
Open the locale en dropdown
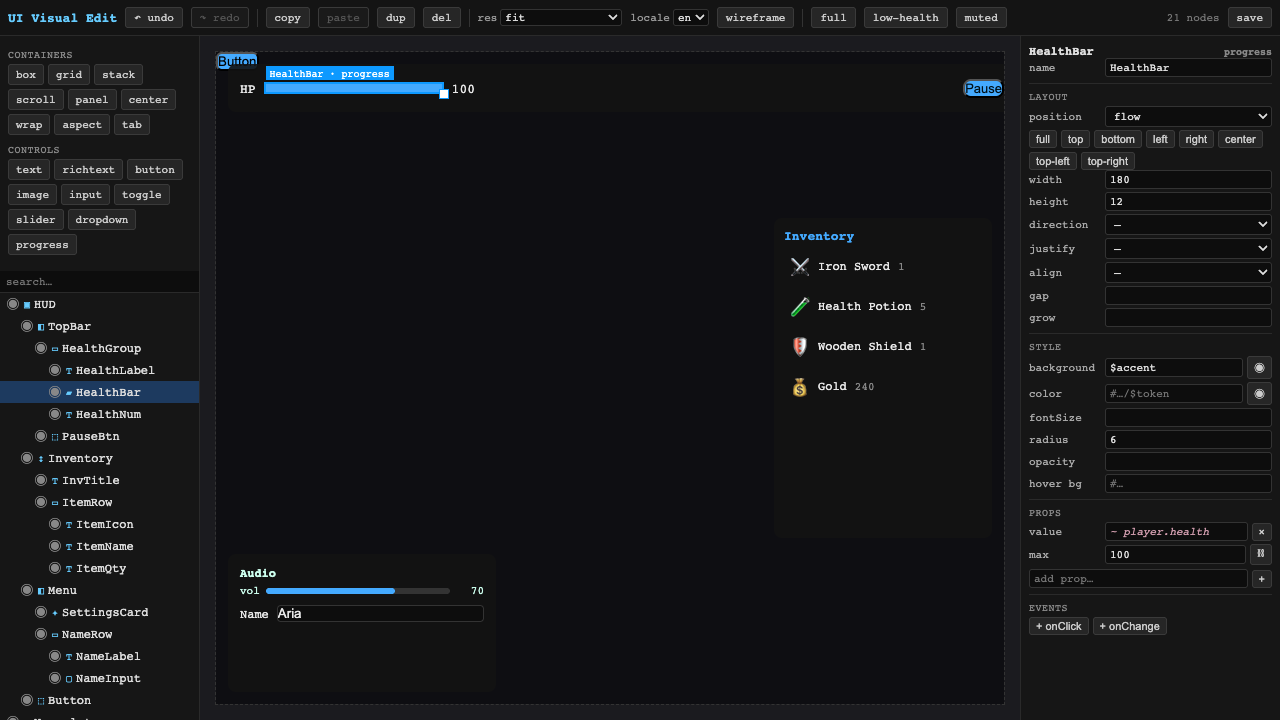tap(691, 18)
